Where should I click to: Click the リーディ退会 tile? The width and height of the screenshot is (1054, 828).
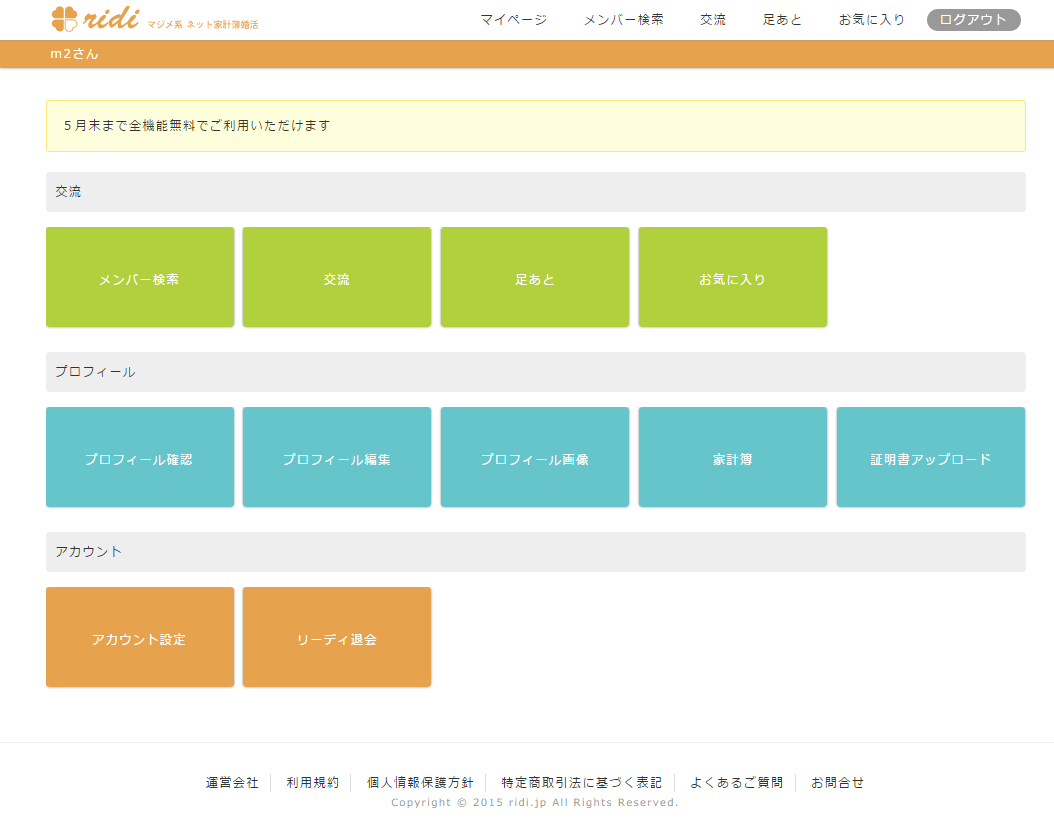pyautogui.click(x=337, y=637)
